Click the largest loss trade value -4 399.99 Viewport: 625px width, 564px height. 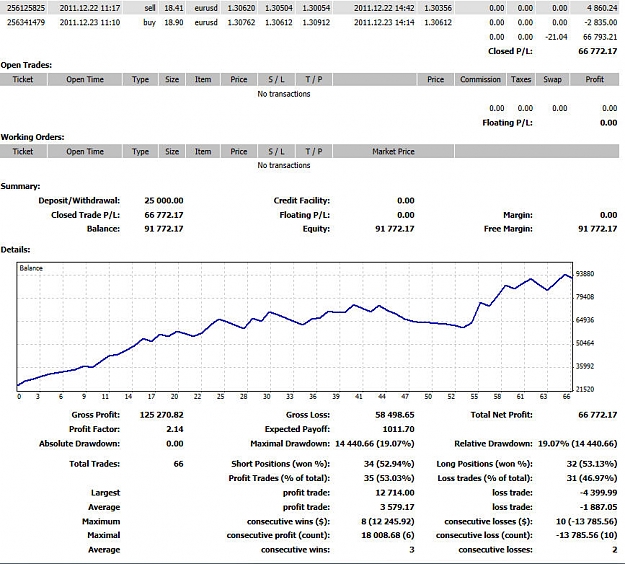[599, 493]
